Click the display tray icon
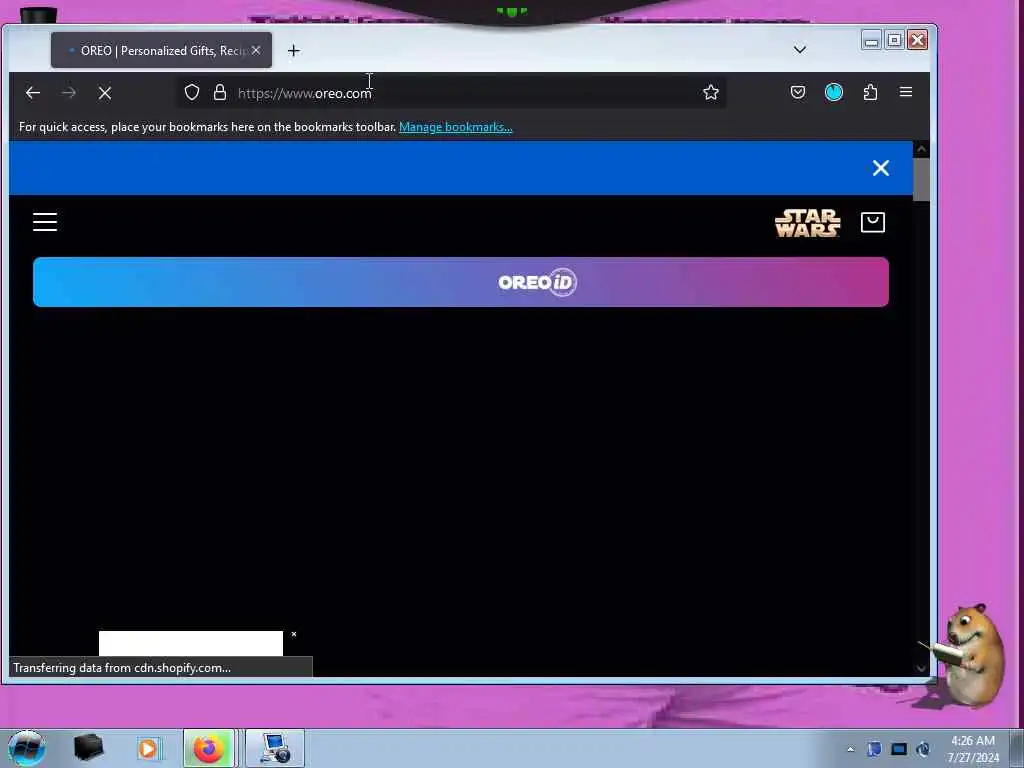This screenshot has width=1024, height=768. 899,749
